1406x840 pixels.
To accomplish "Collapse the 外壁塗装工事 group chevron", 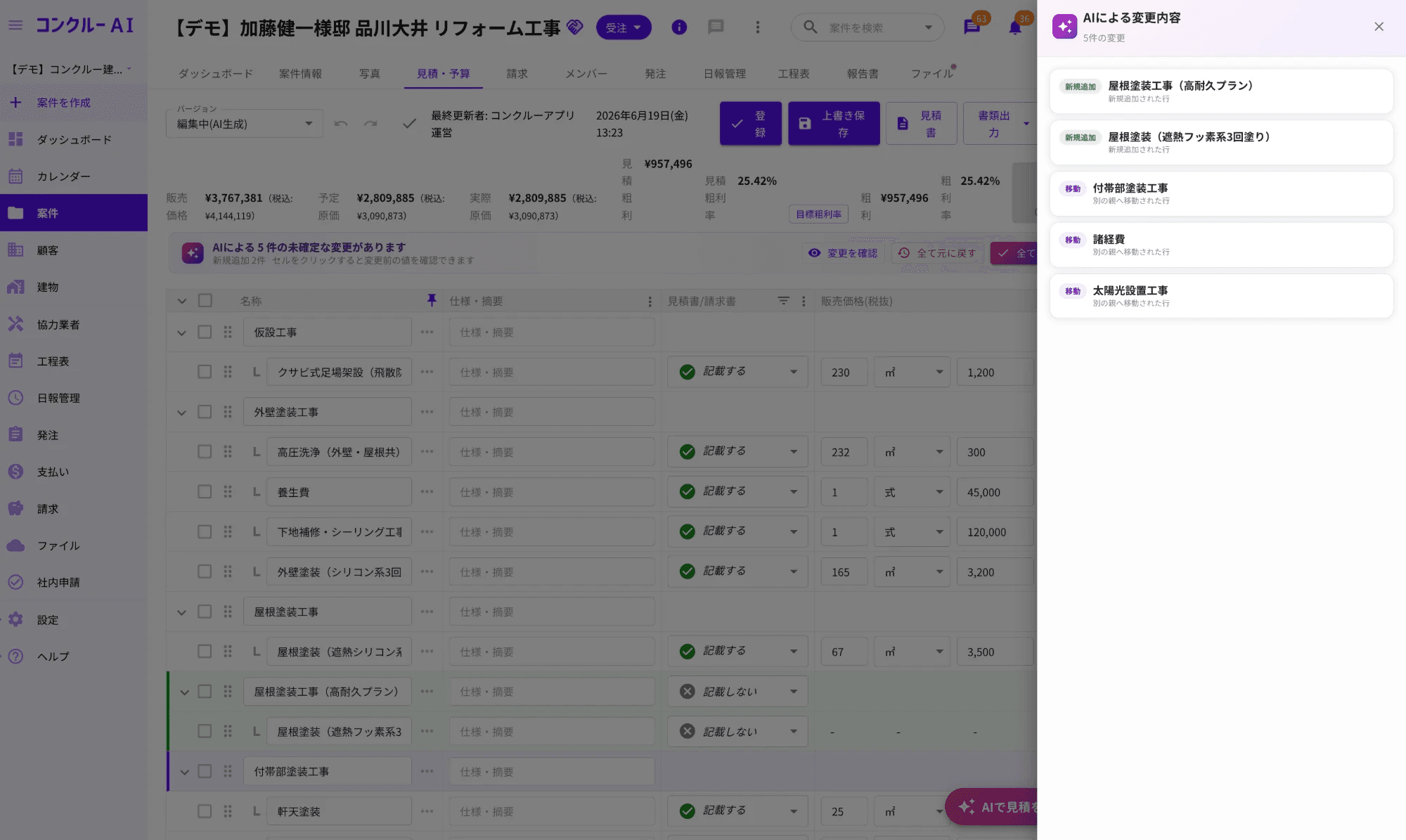I will pyautogui.click(x=181, y=413).
